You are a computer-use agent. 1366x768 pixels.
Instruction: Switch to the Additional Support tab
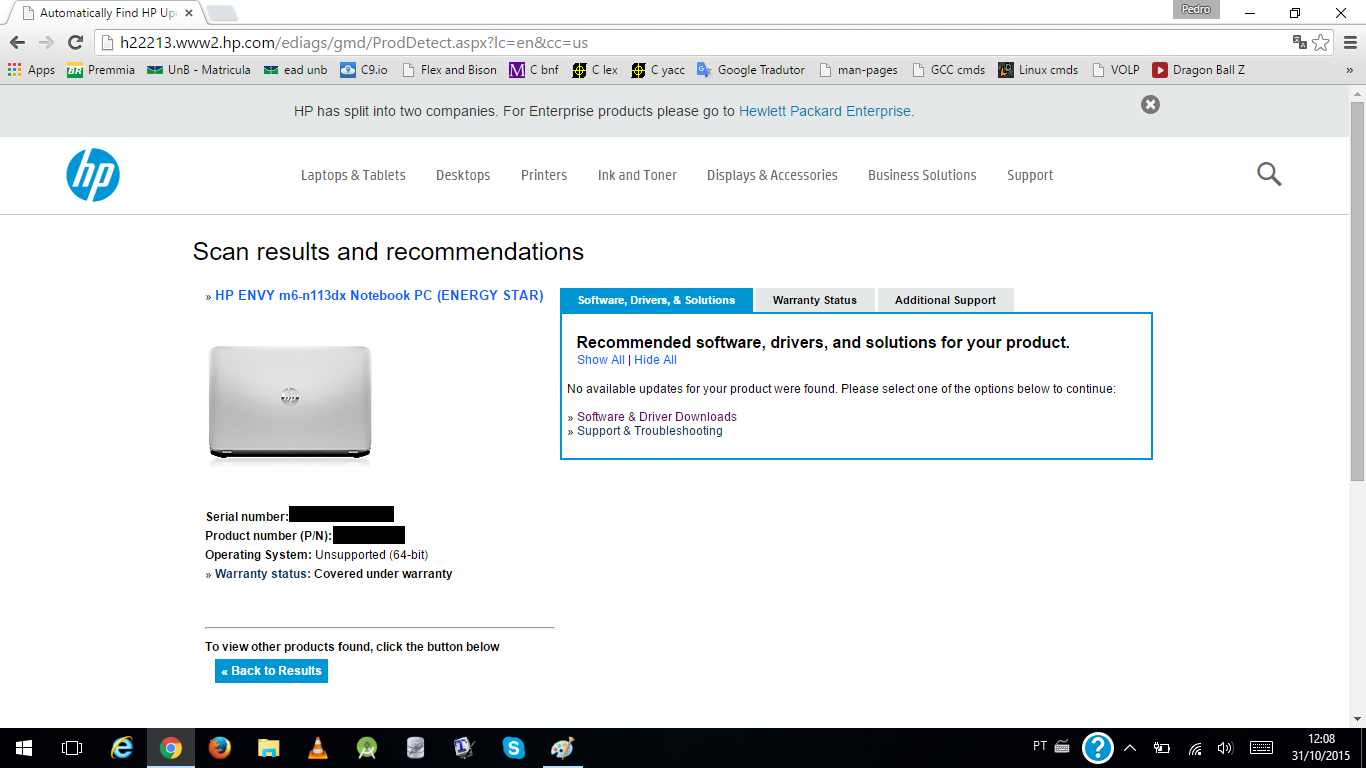pos(945,300)
